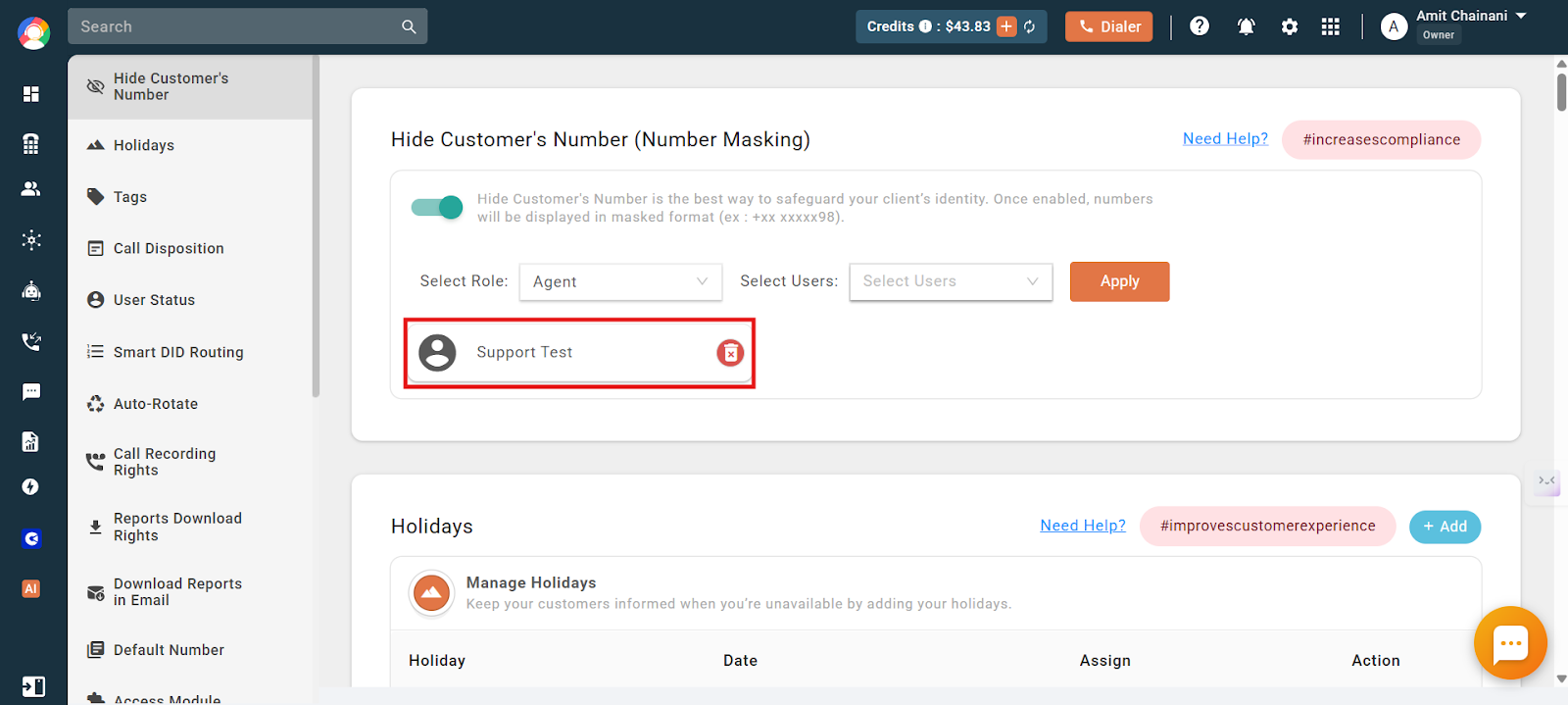
Task: Toggle the Hide Customer's Number switch
Action: coord(437,207)
